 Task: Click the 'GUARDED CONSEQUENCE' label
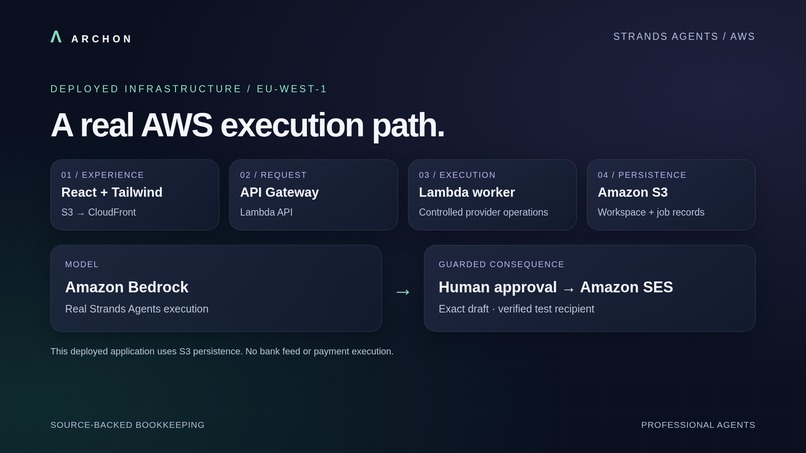point(501,264)
